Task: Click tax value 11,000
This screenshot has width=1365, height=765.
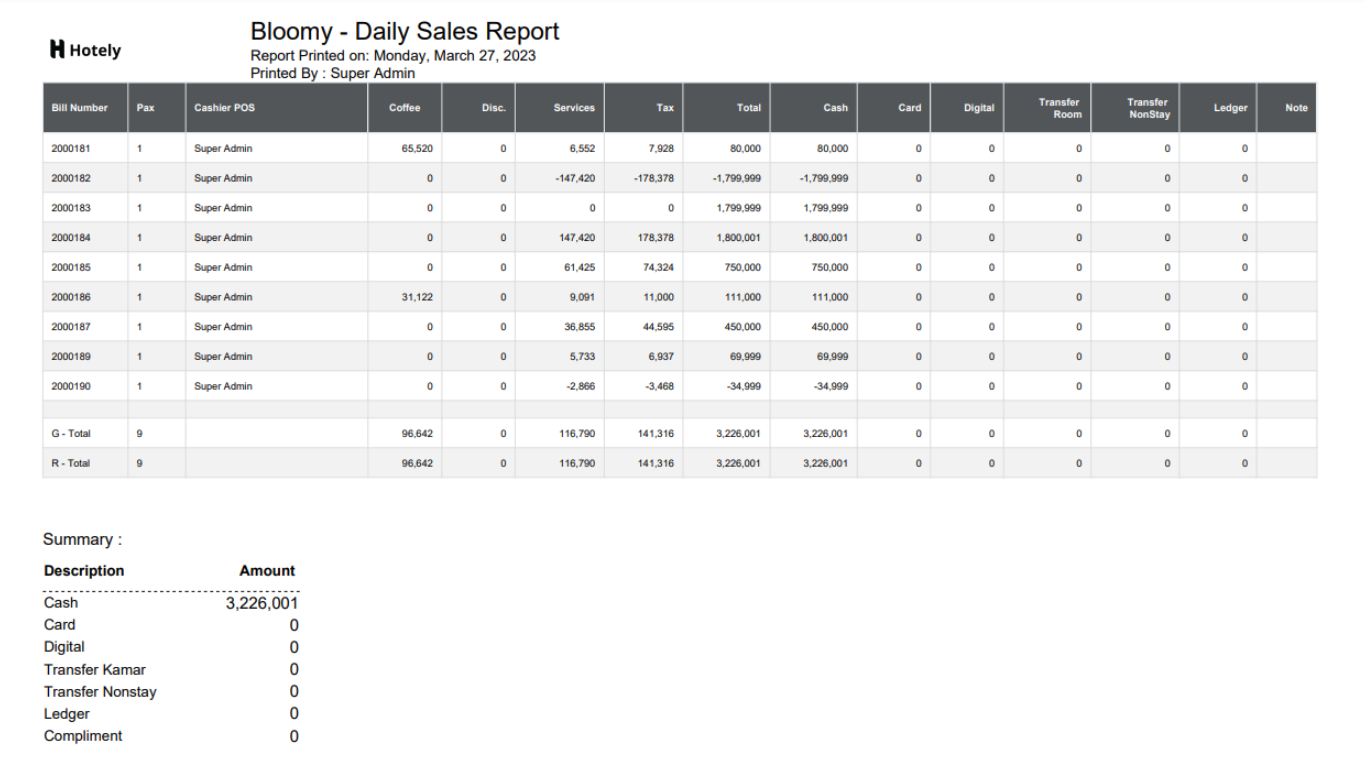Action: (x=659, y=297)
